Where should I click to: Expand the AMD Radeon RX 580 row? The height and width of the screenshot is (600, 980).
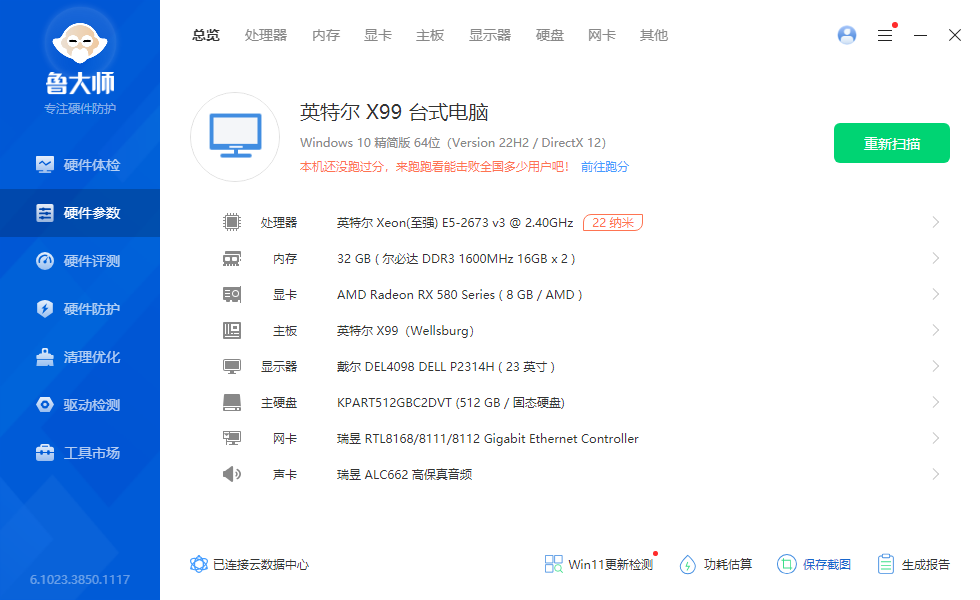[x=935, y=294]
